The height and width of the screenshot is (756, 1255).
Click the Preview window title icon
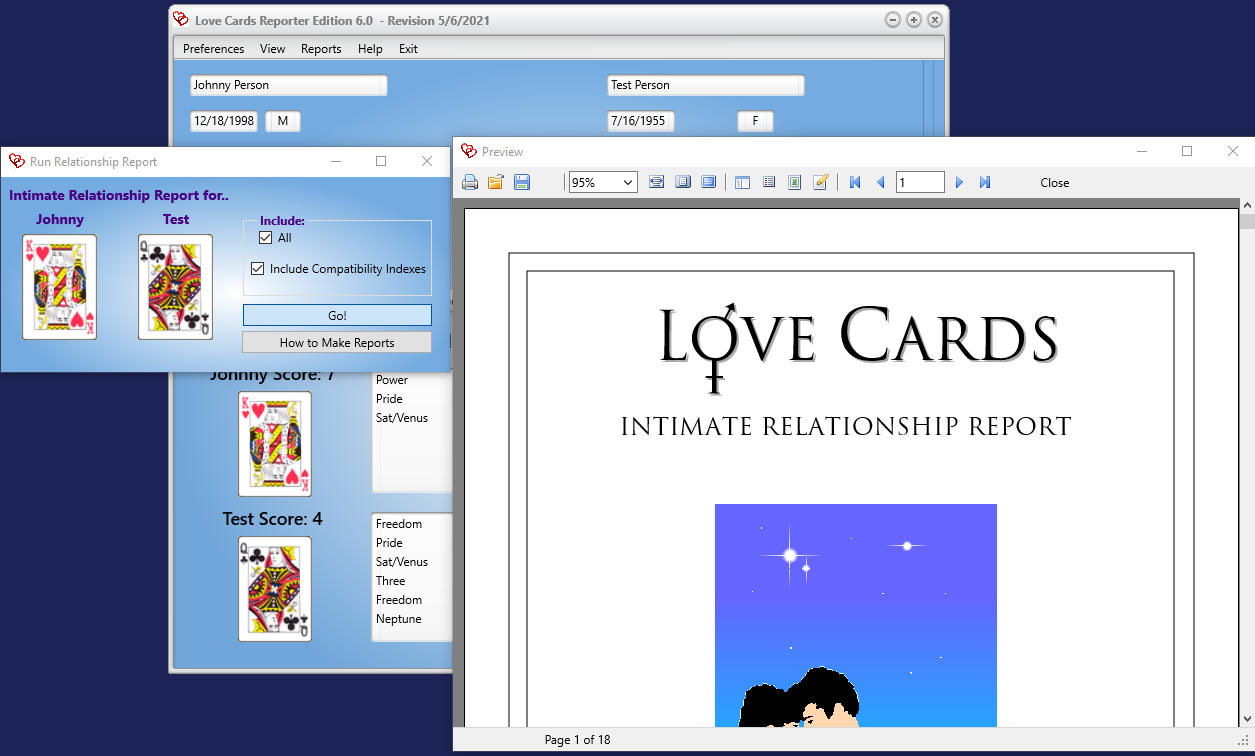468,151
